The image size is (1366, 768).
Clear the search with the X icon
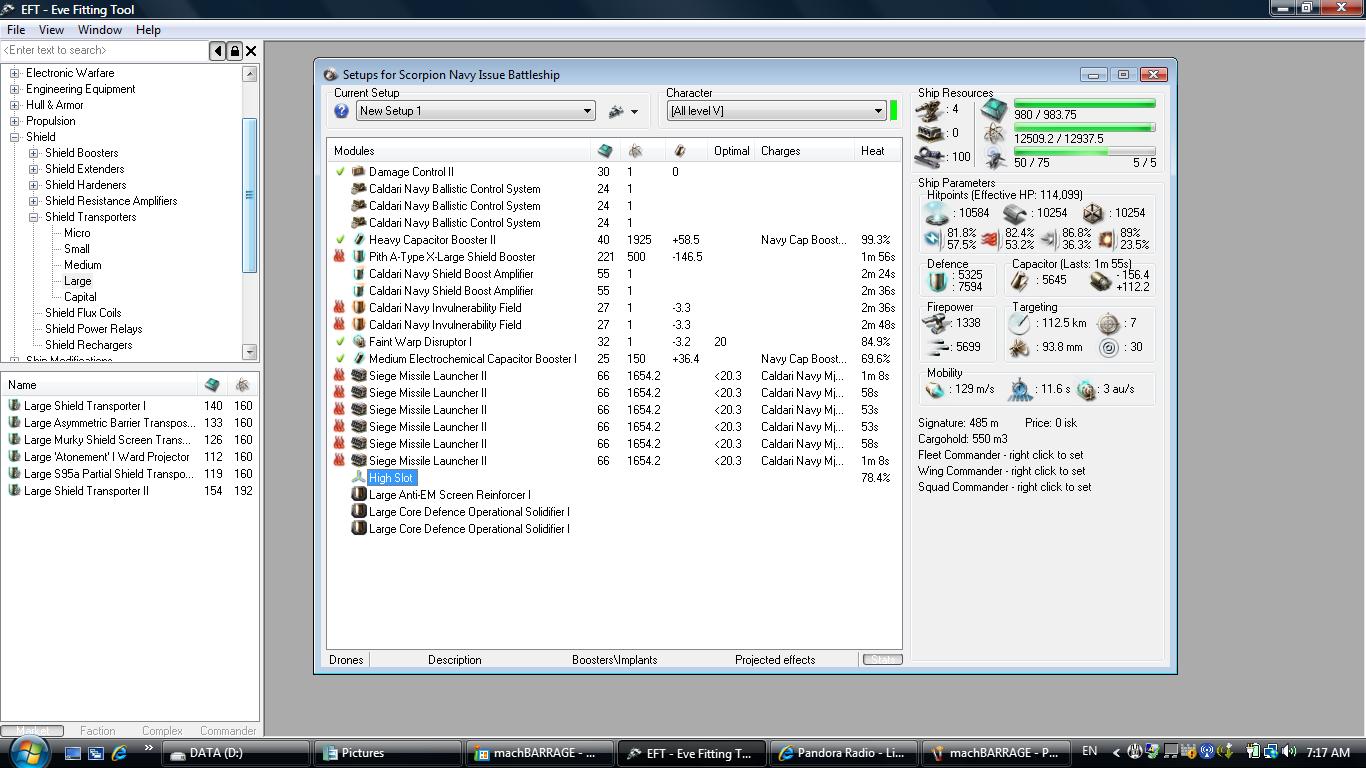point(251,51)
